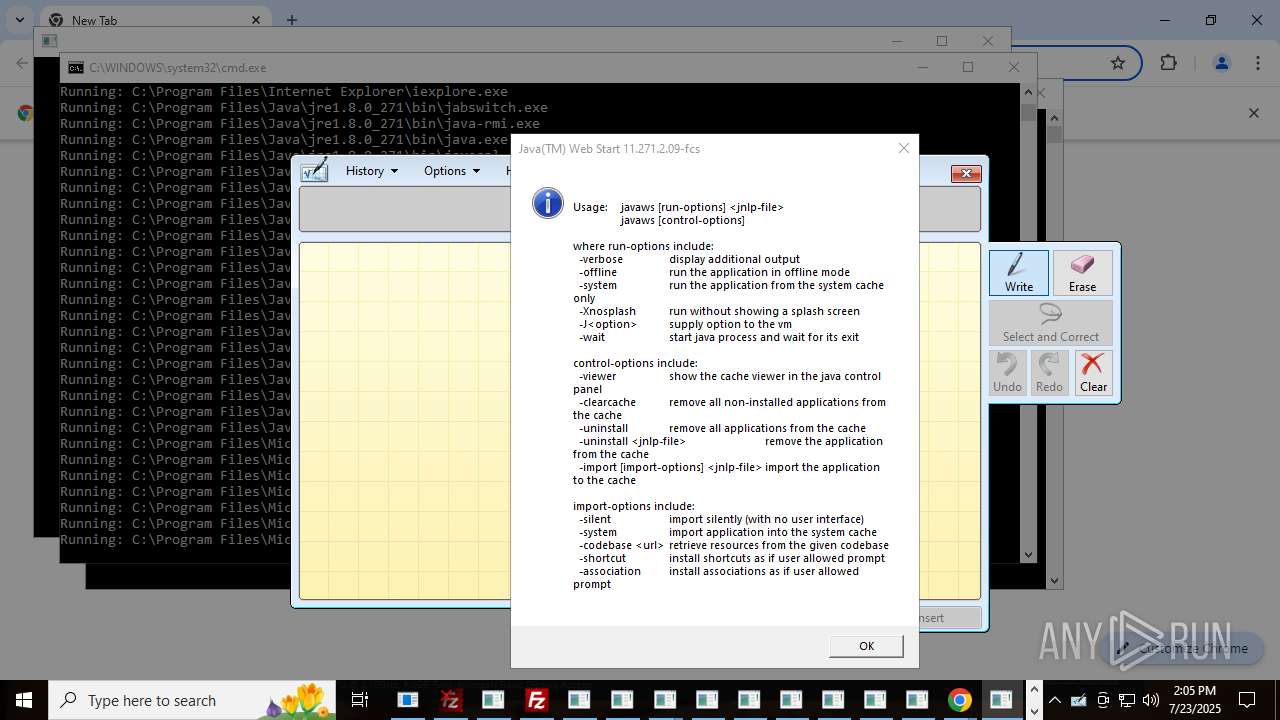Click OK in the Java dialog

pyautogui.click(x=866, y=646)
